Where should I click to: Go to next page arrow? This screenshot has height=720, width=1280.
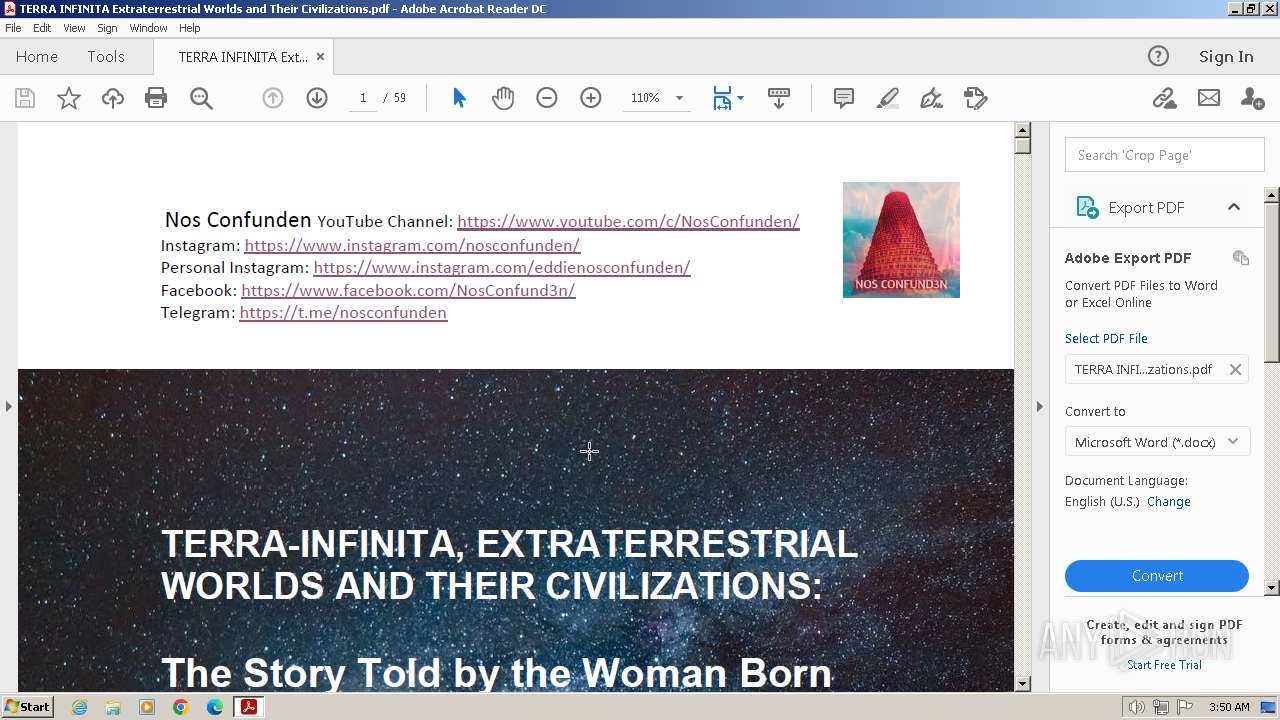317,98
